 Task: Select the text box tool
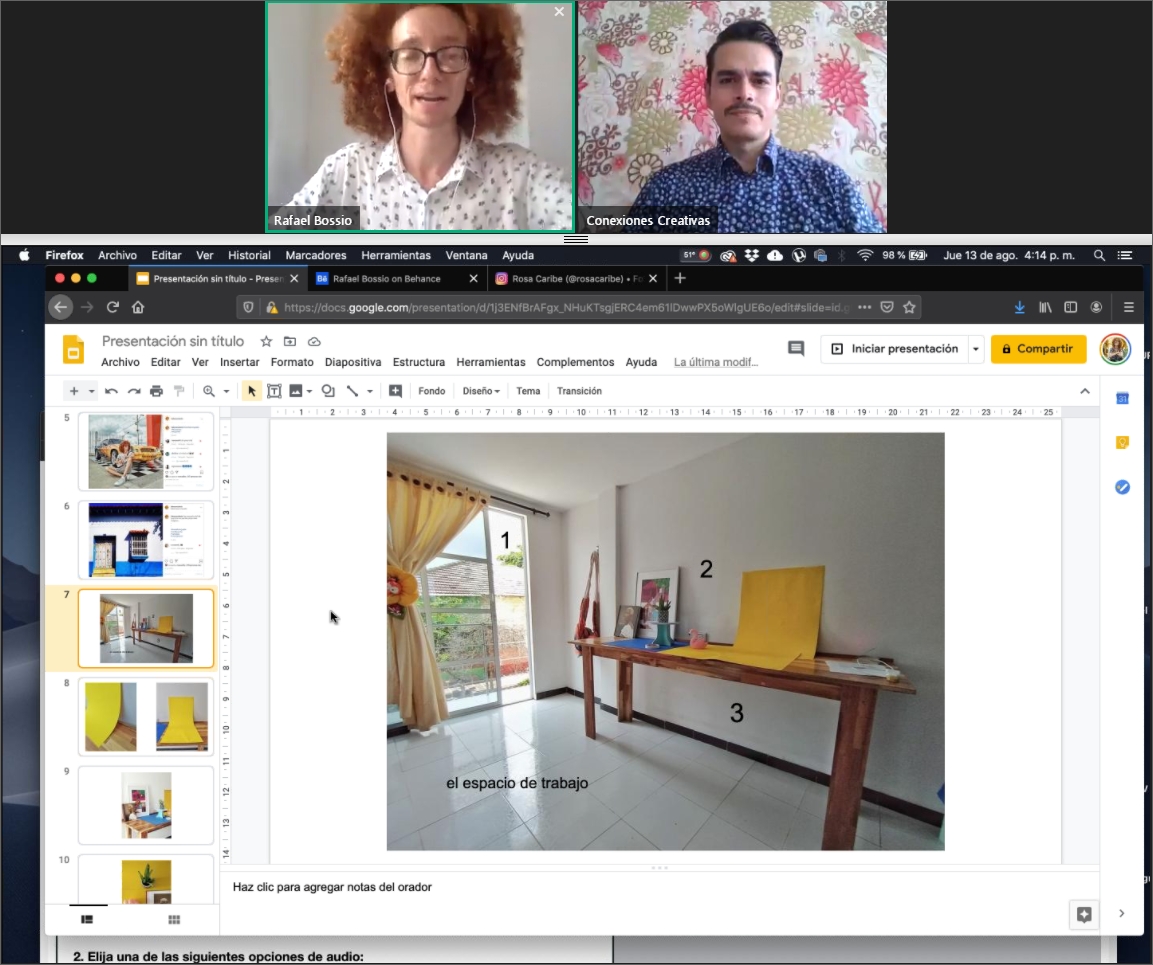[273, 391]
